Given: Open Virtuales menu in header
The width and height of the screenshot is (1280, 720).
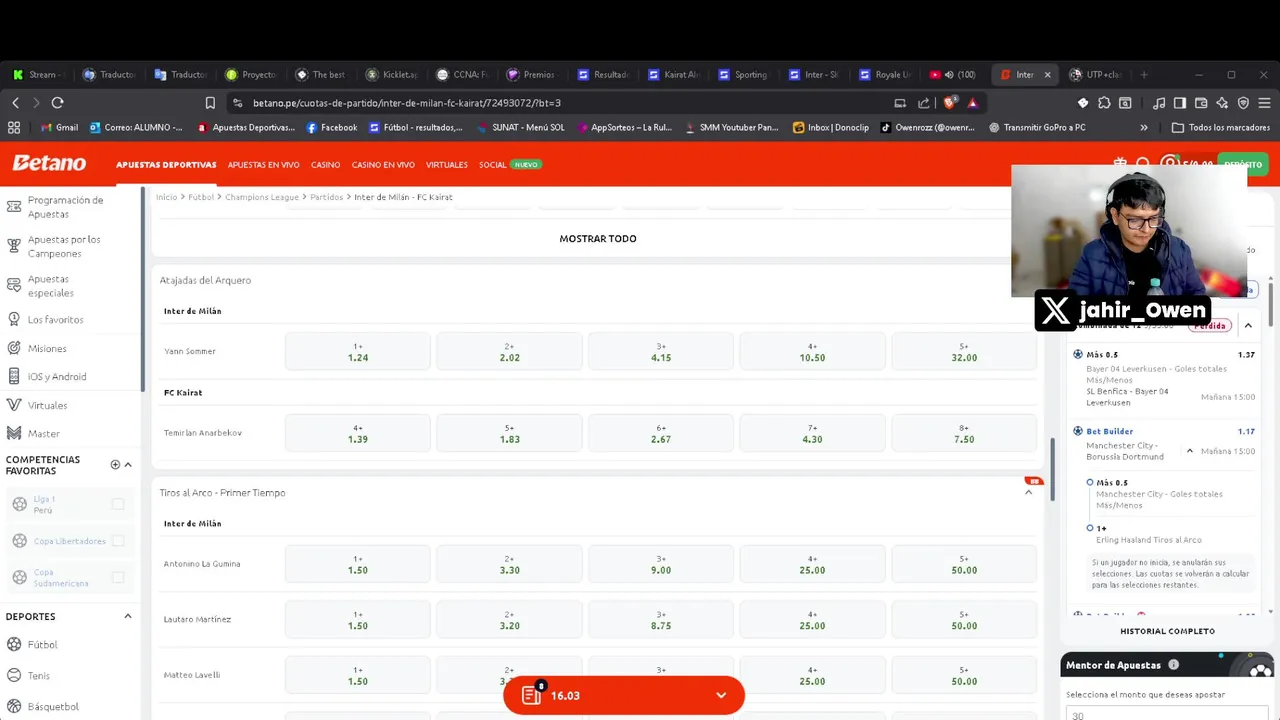Looking at the screenshot, I should (x=446, y=164).
